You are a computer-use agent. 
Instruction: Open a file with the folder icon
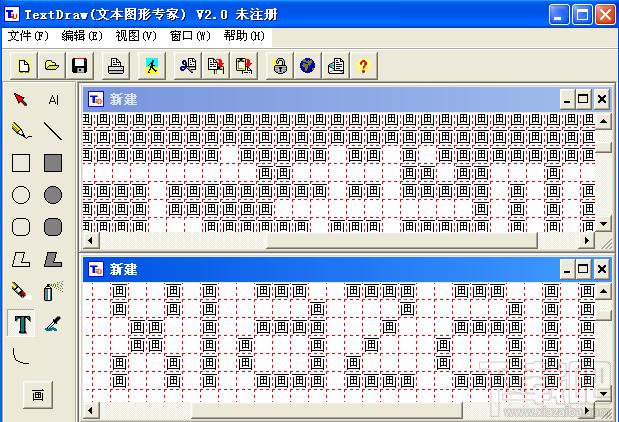(x=52, y=66)
